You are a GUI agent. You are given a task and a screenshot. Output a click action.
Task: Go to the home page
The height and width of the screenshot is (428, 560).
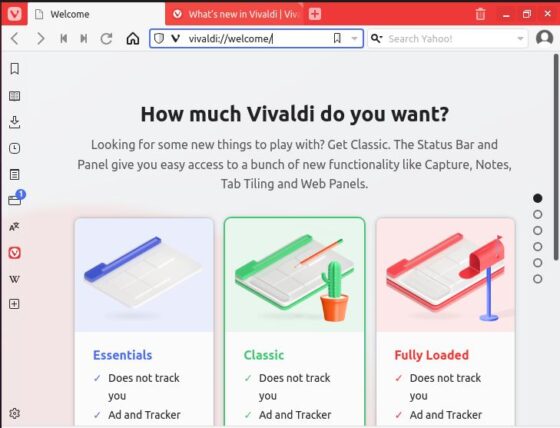(x=132, y=38)
